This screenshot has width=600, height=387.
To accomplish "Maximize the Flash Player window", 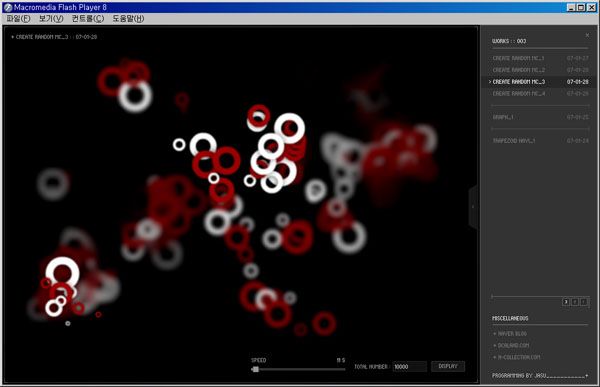I will [x=580, y=7].
